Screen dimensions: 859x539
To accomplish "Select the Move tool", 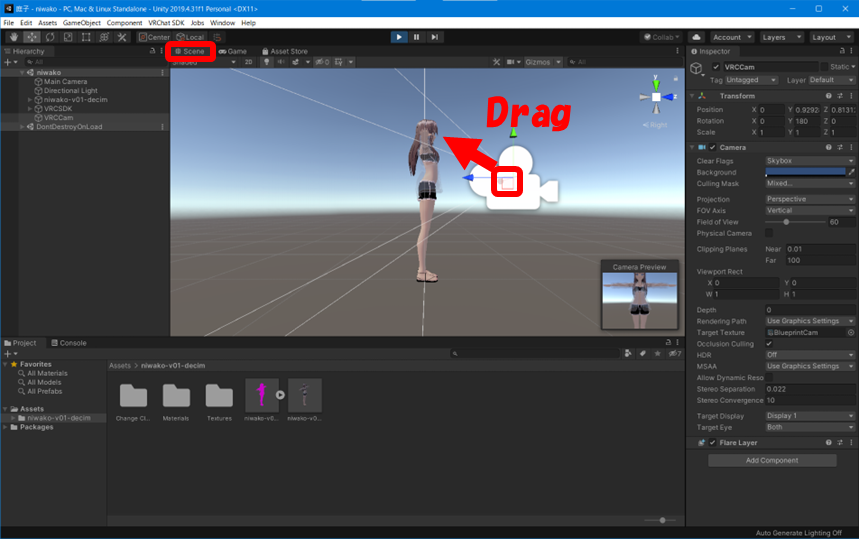I will [31, 37].
